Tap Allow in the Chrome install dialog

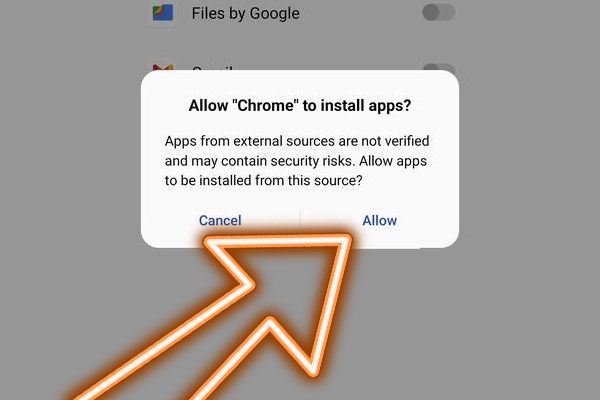380,220
